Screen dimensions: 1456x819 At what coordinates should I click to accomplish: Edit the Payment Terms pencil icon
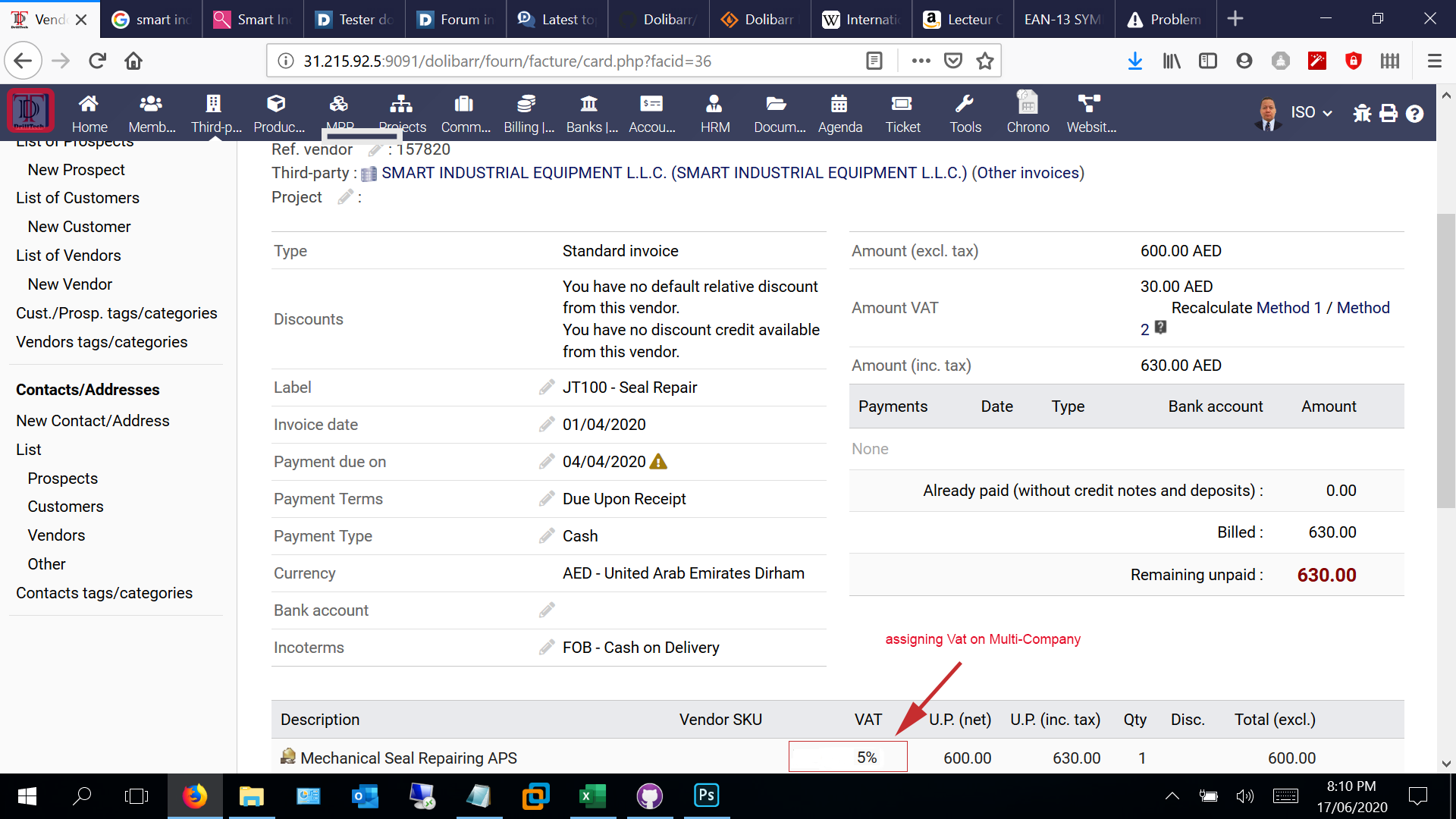[x=547, y=499]
